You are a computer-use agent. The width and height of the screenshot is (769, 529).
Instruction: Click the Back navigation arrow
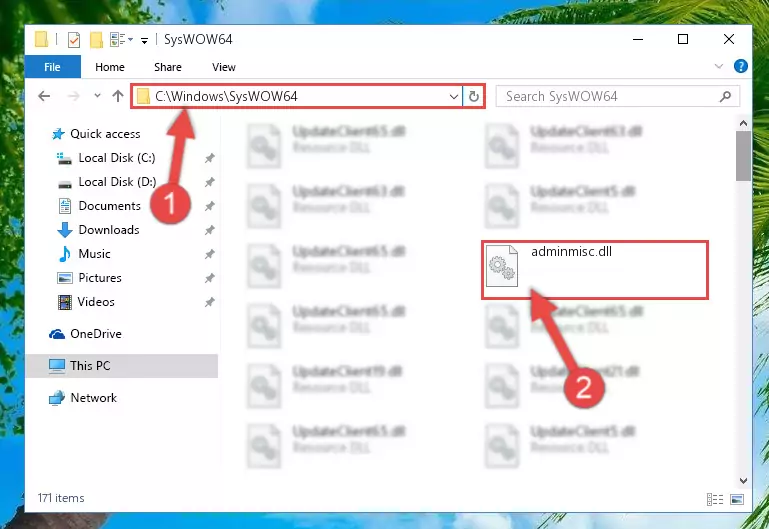point(44,96)
